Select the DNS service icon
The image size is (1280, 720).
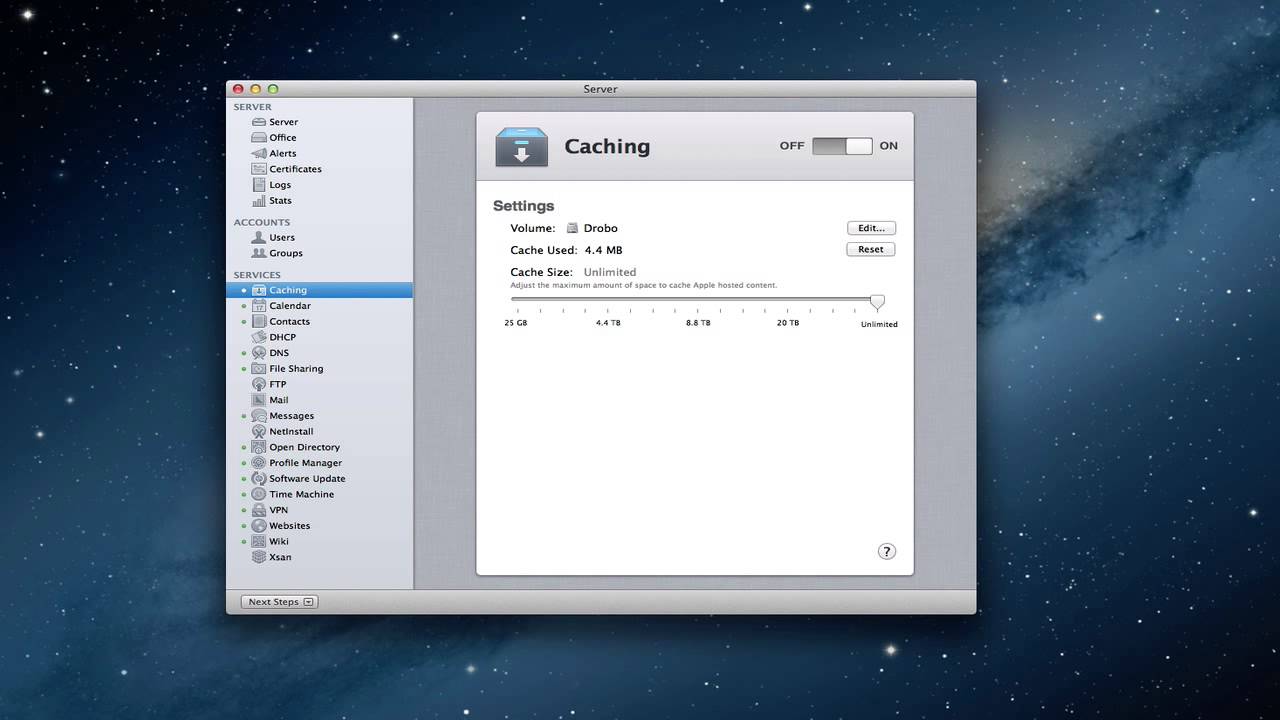tap(259, 353)
